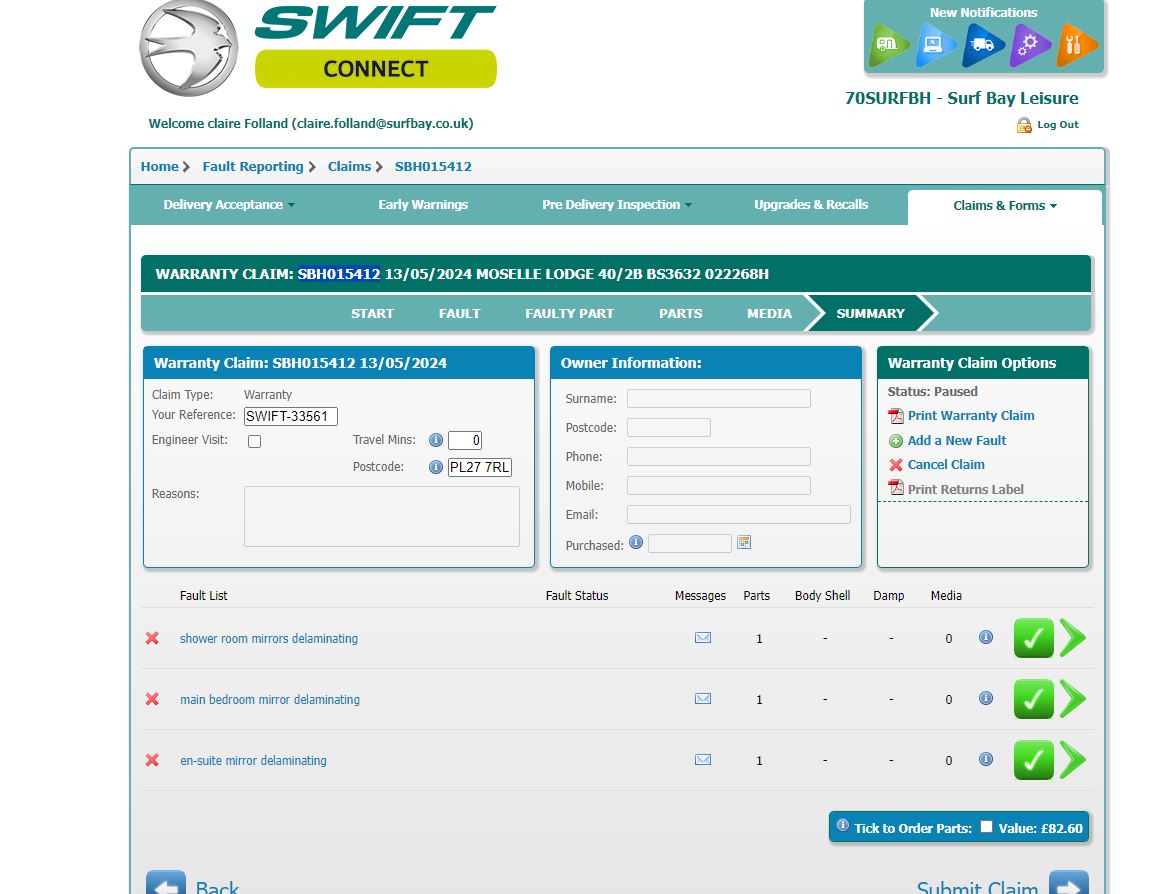
Task: Open the Claims & Forms dropdown
Action: [x=1004, y=206]
